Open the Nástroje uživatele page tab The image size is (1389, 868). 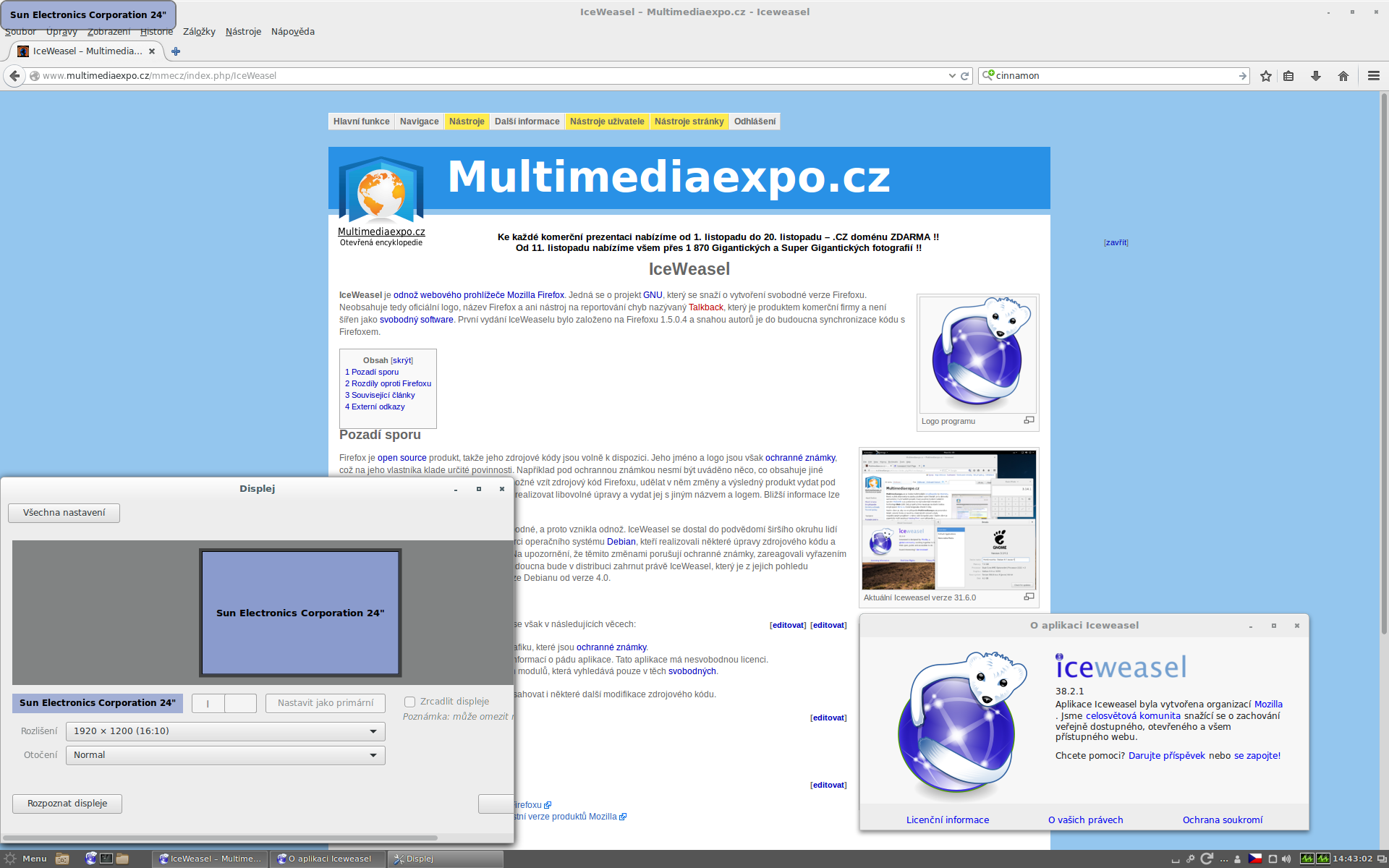(606, 122)
